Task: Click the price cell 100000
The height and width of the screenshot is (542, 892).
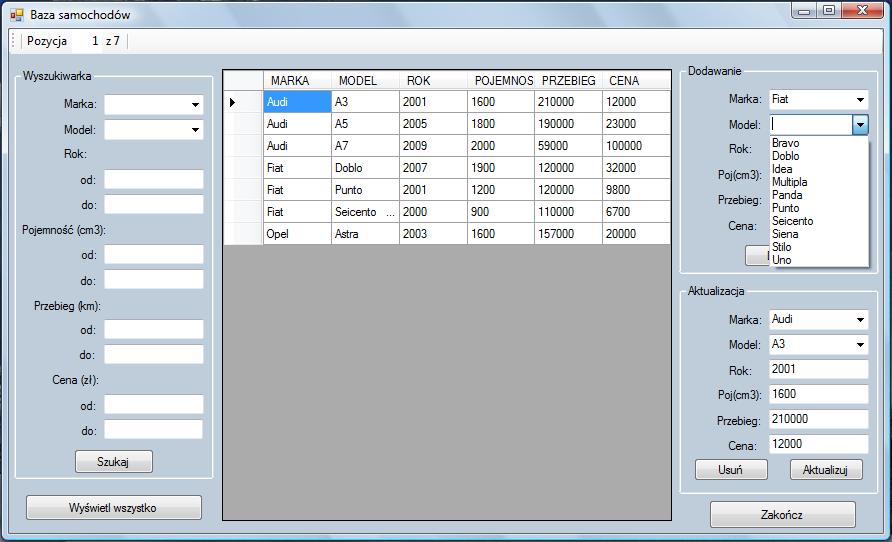Action: pos(636,146)
